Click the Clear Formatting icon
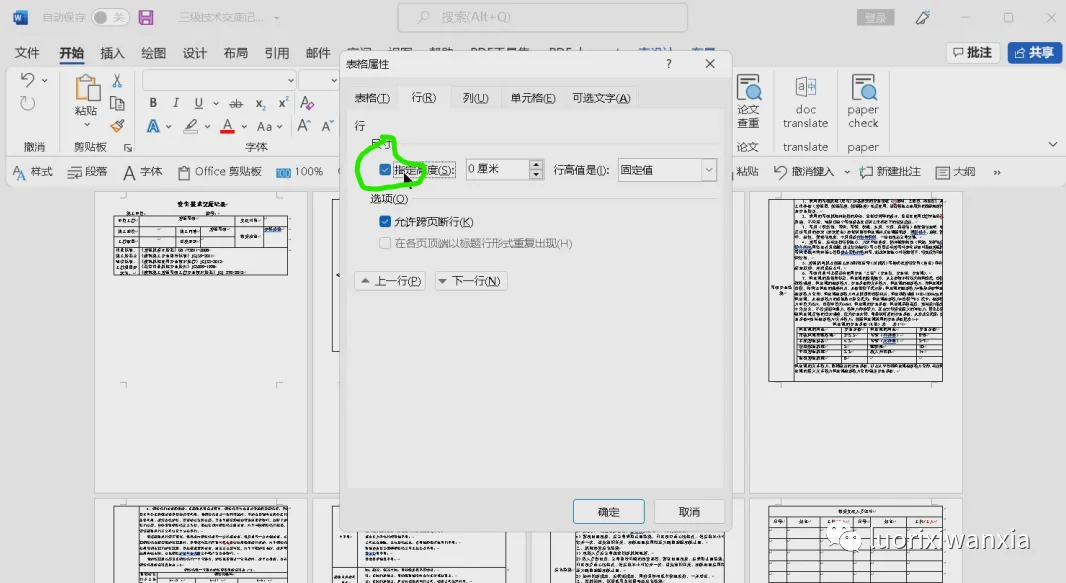The image size is (1066, 583). pyautogui.click(x=307, y=103)
